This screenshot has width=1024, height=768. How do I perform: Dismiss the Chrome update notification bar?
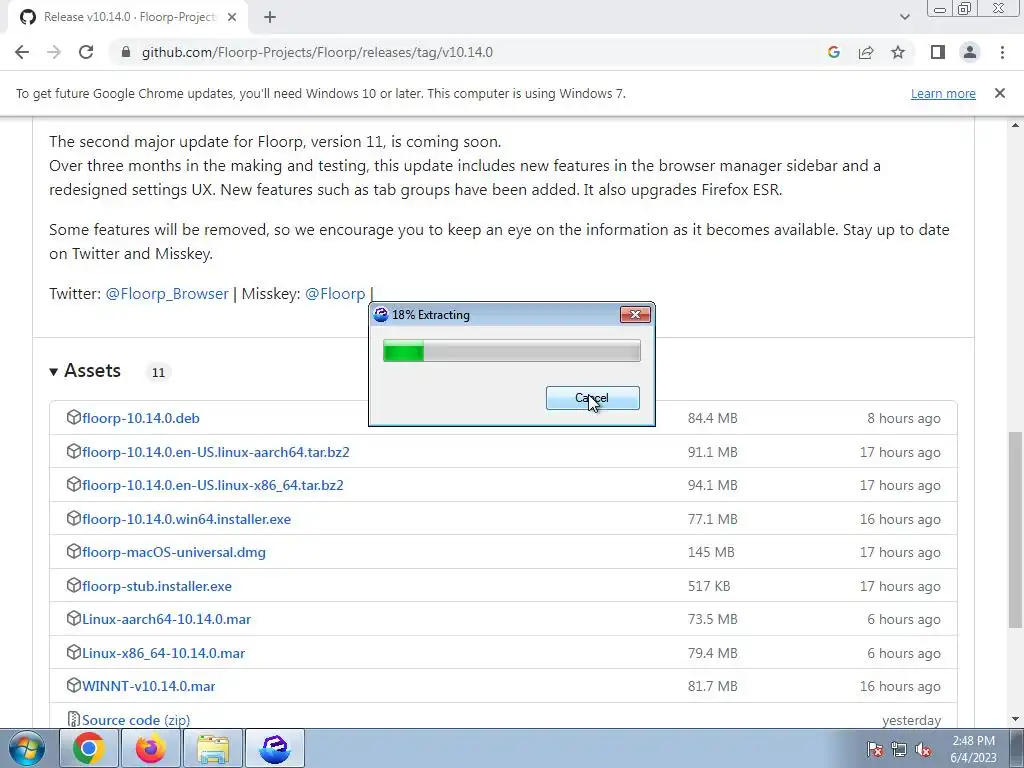click(999, 93)
